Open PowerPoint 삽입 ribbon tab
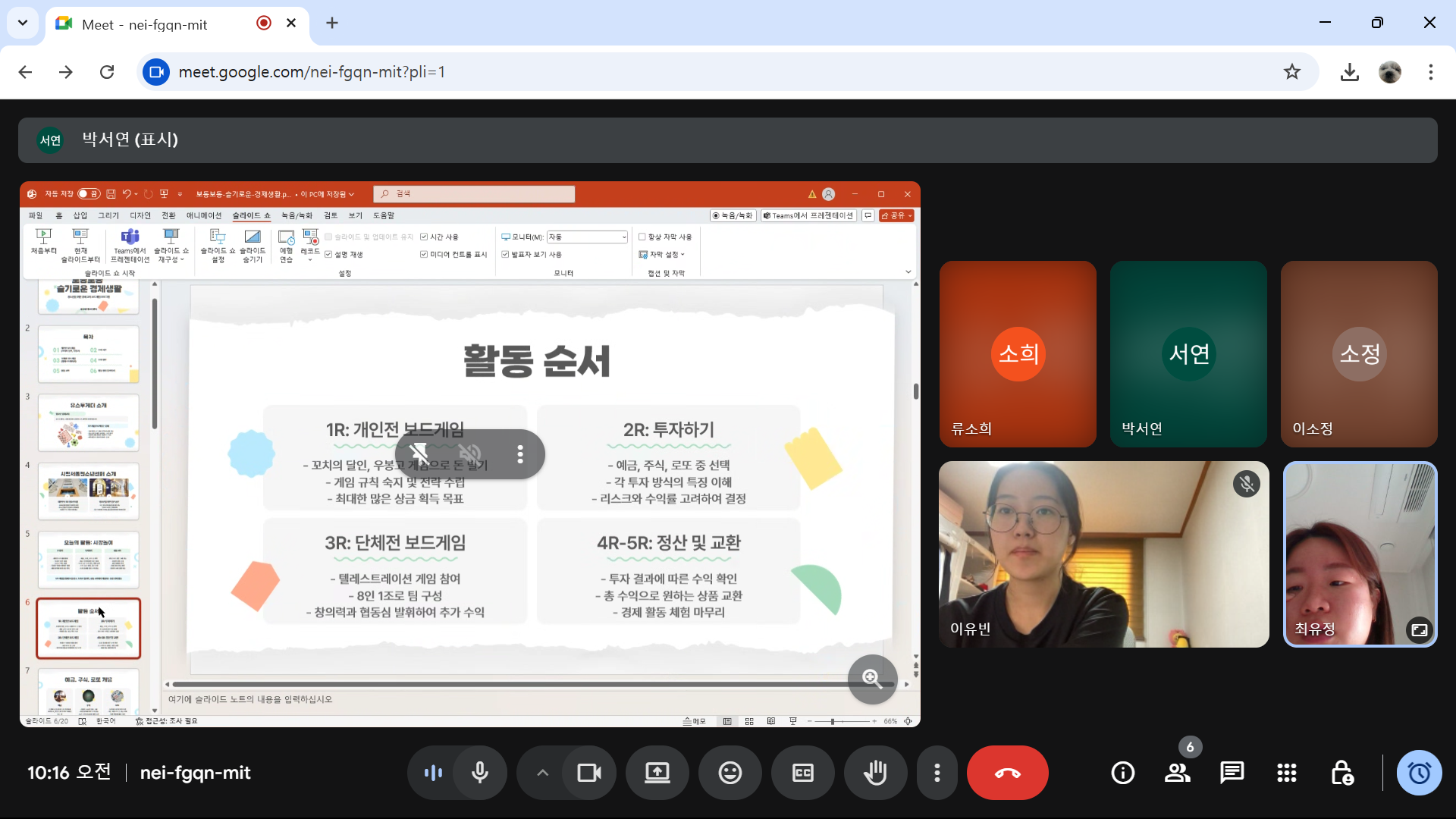 (x=80, y=215)
